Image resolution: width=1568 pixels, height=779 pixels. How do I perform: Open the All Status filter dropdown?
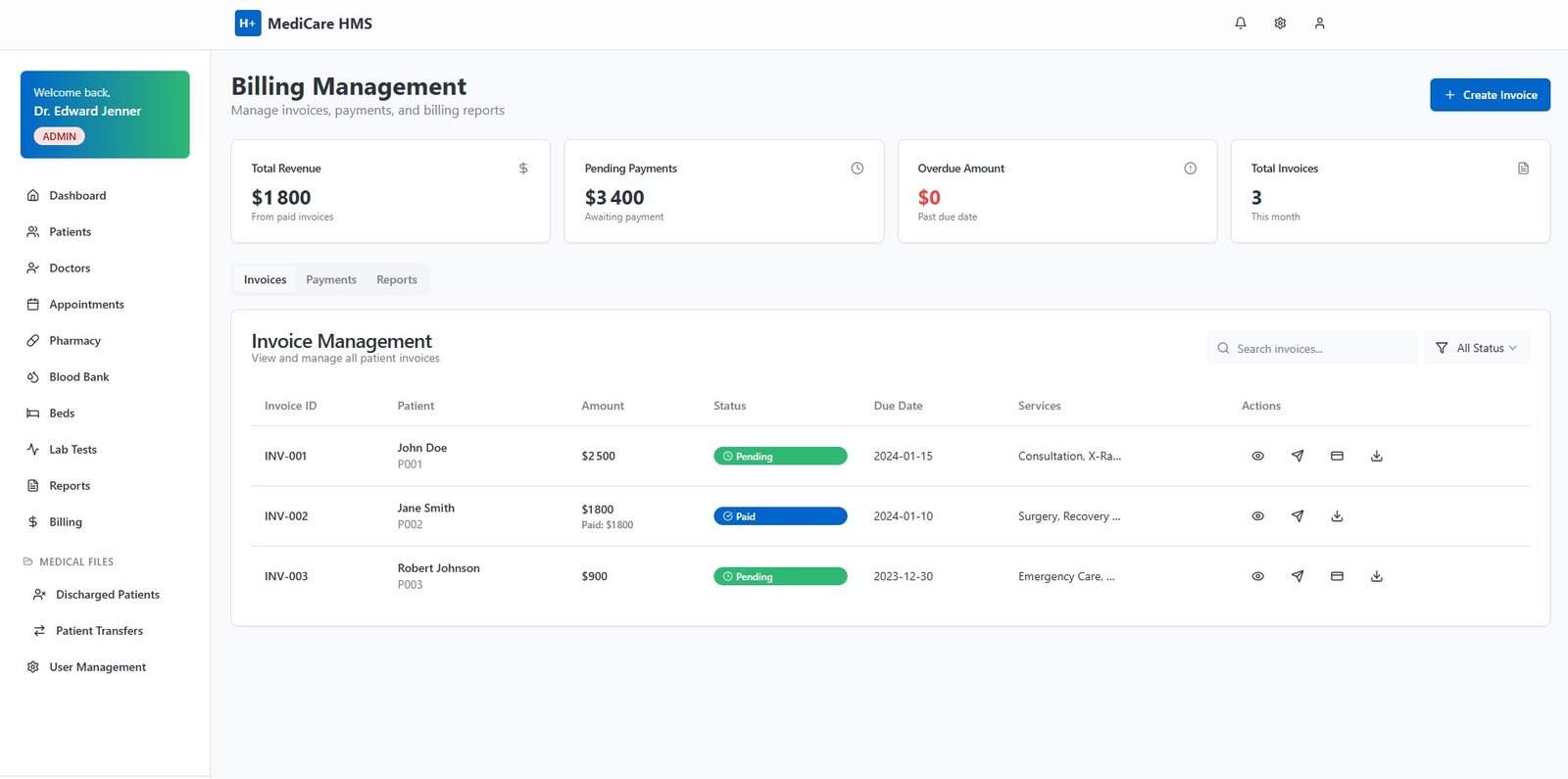click(1477, 348)
